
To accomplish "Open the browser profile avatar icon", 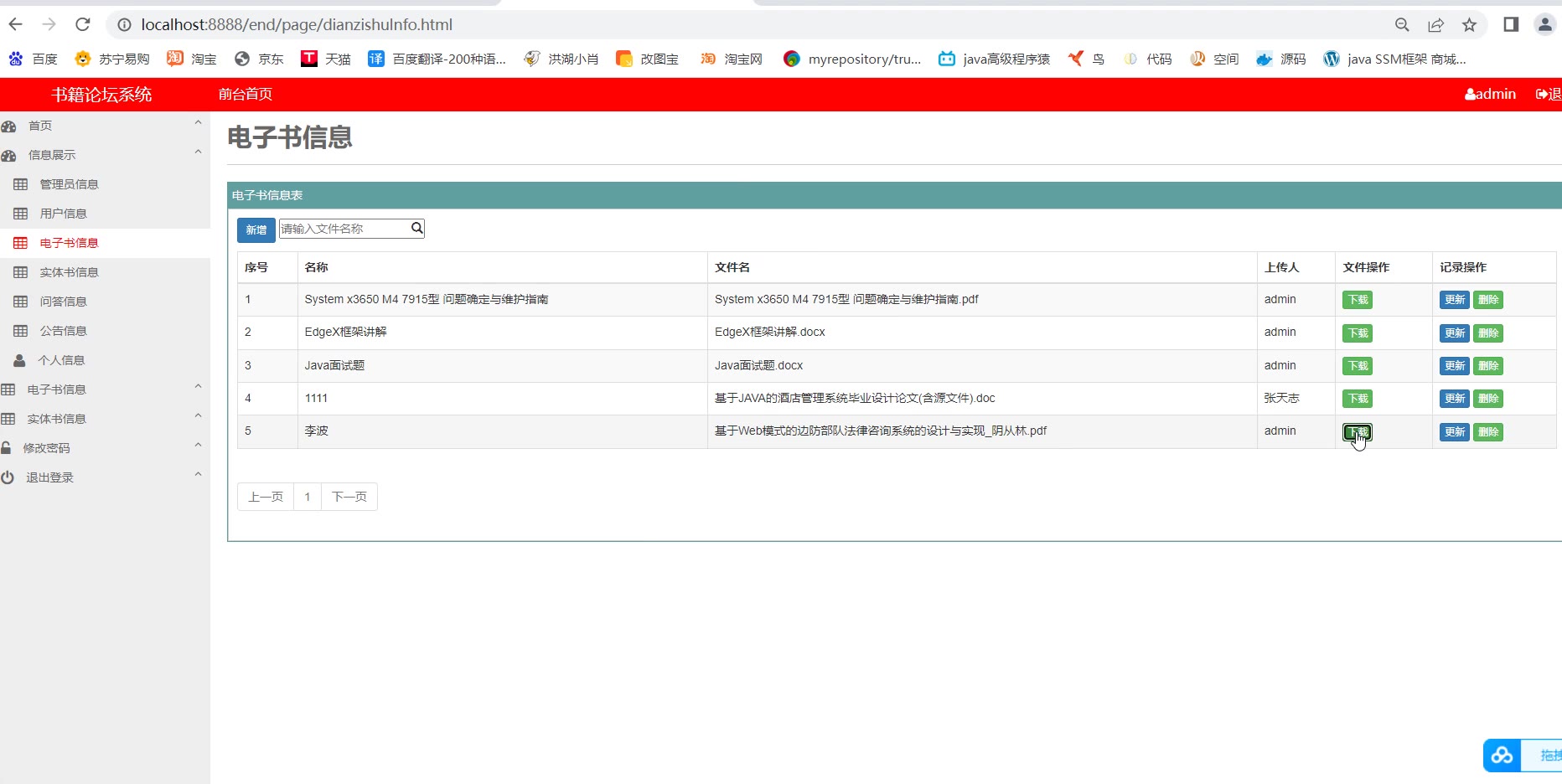I will click(x=1544, y=24).
